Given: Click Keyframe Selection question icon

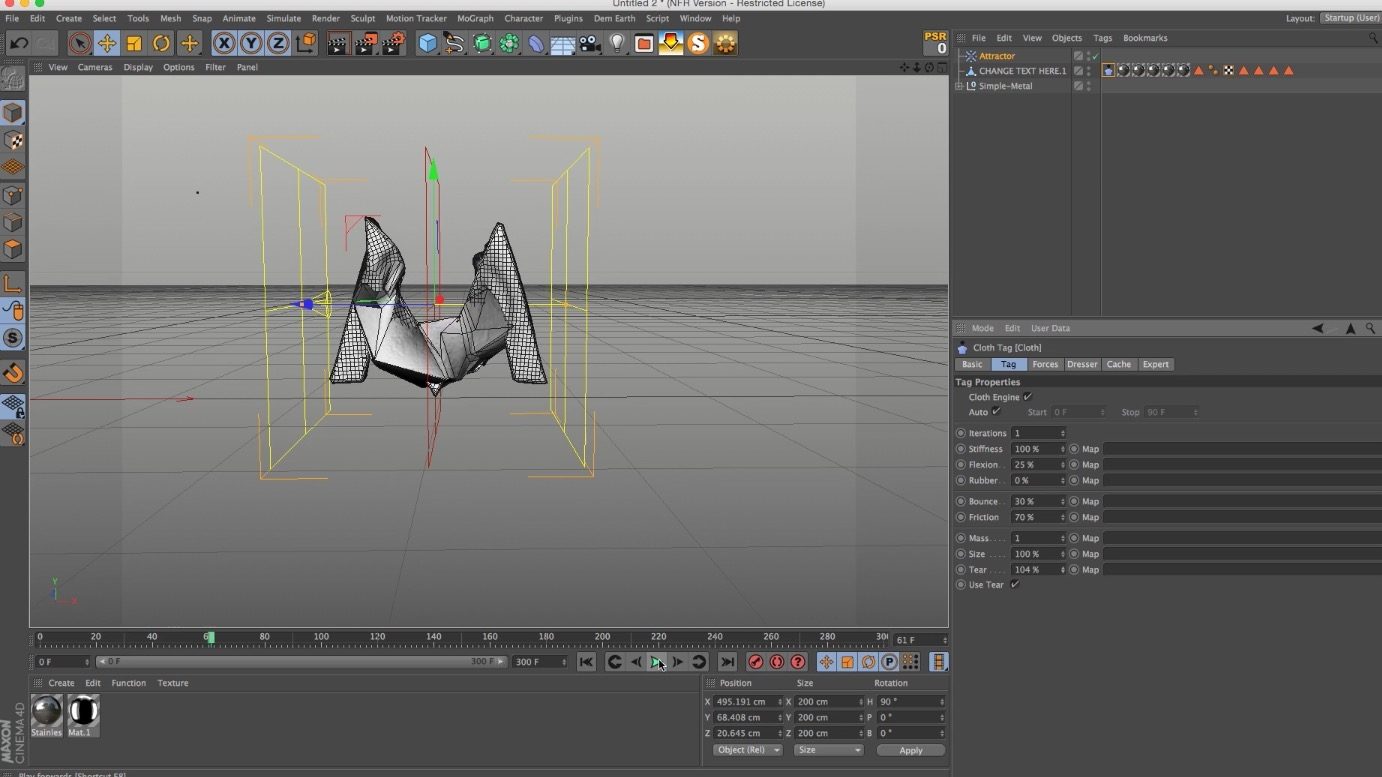Looking at the screenshot, I should pyautogui.click(x=798, y=662).
